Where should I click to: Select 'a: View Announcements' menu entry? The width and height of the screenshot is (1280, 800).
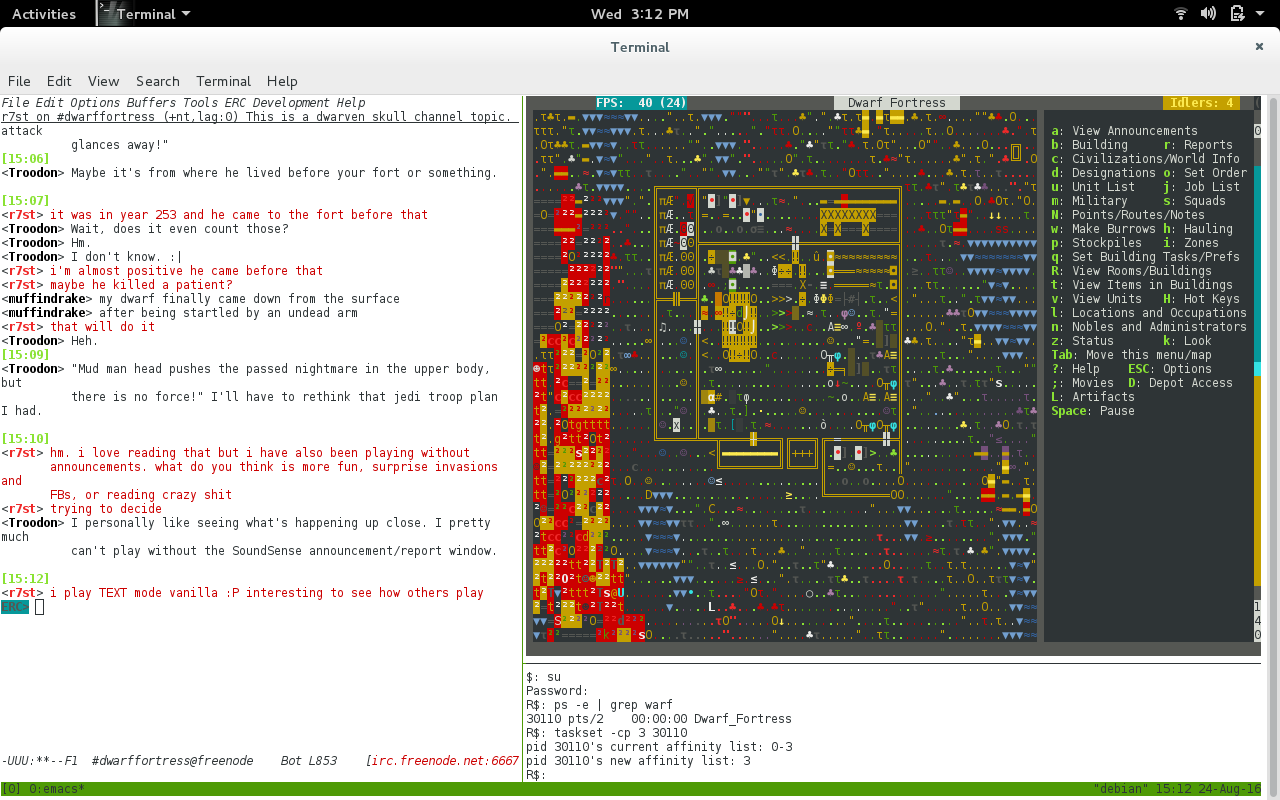tap(1124, 131)
